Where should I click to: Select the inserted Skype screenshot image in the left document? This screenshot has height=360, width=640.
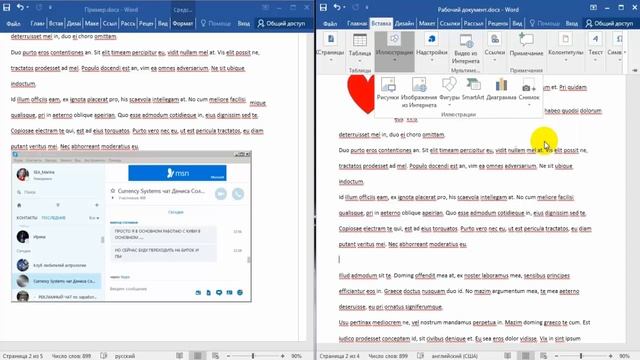tap(131, 227)
